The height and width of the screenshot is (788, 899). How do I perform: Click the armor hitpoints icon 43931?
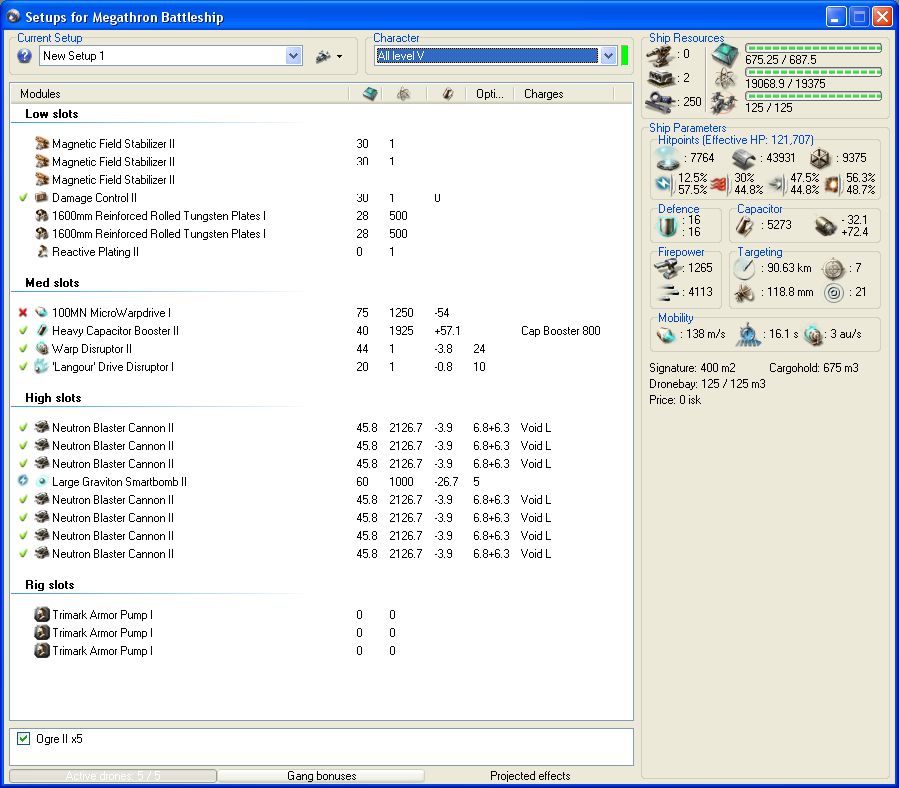[x=744, y=158]
